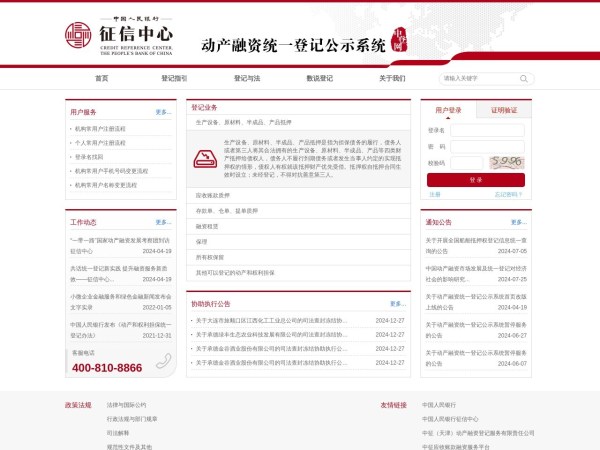Open the 登记指引 navigation menu

pos(174,78)
